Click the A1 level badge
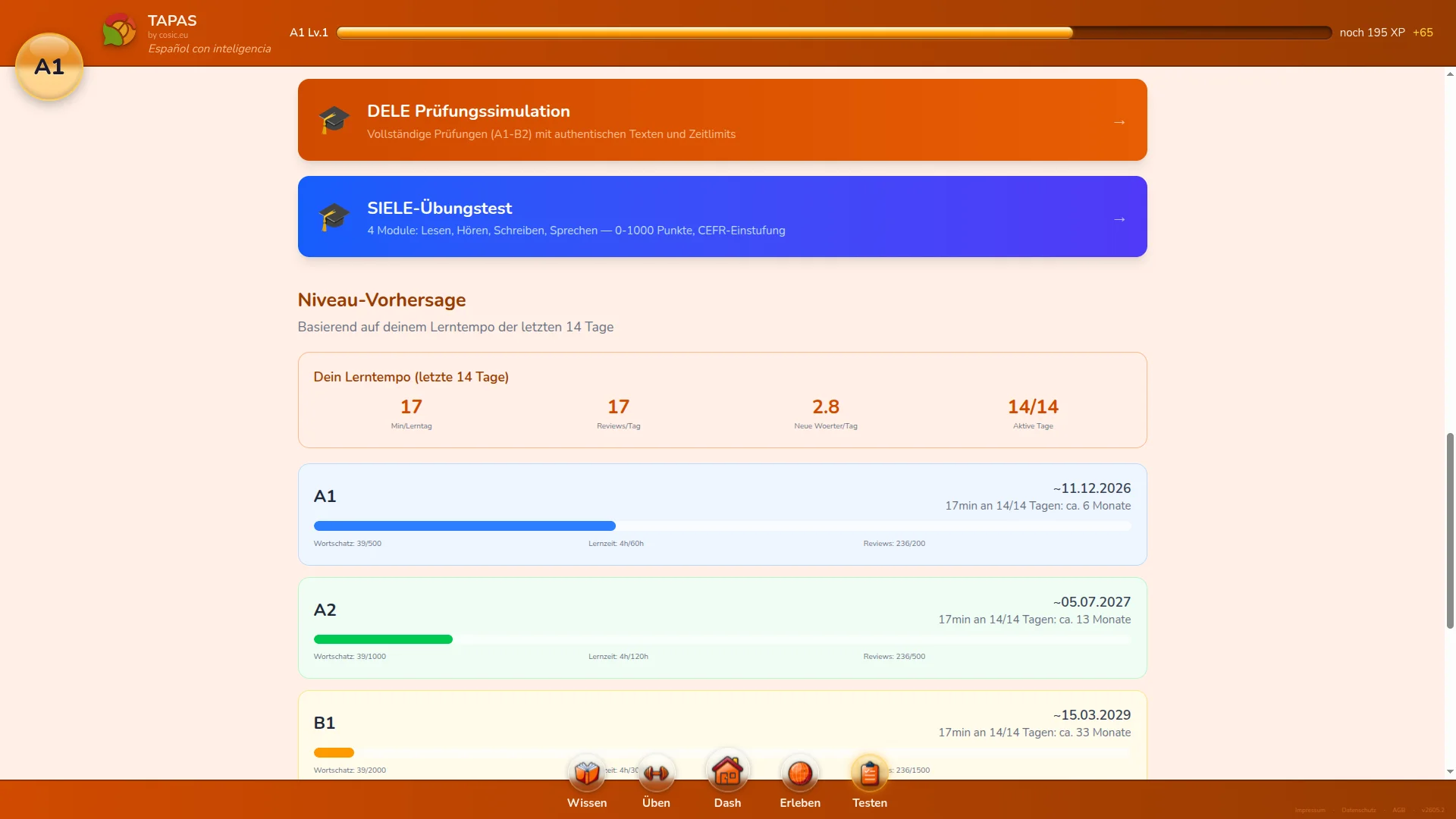The height and width of the screenshot is (819, 1456). click(x=49, y=67)
